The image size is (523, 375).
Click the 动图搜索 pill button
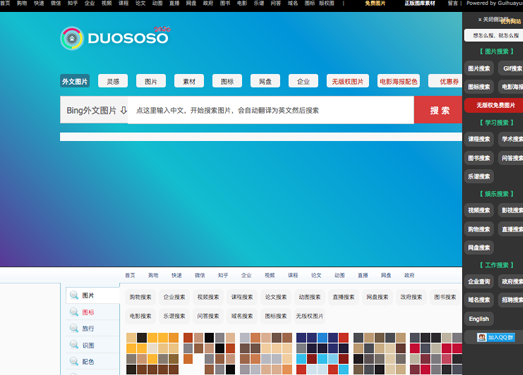click(310, 297)
